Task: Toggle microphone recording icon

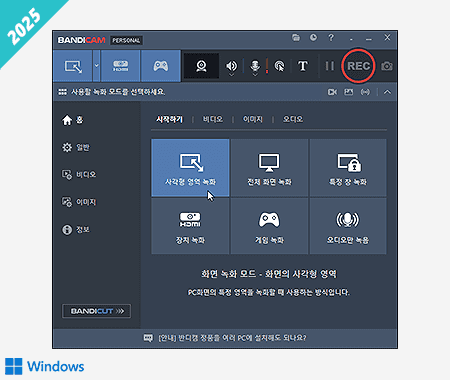Action: tap(255, 66)
